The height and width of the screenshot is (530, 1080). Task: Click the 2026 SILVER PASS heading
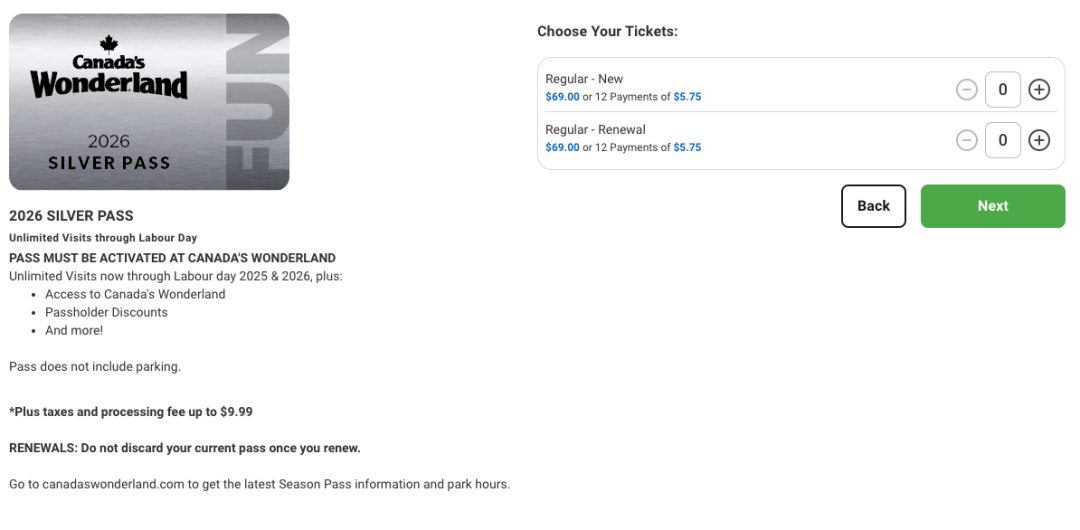71,216
